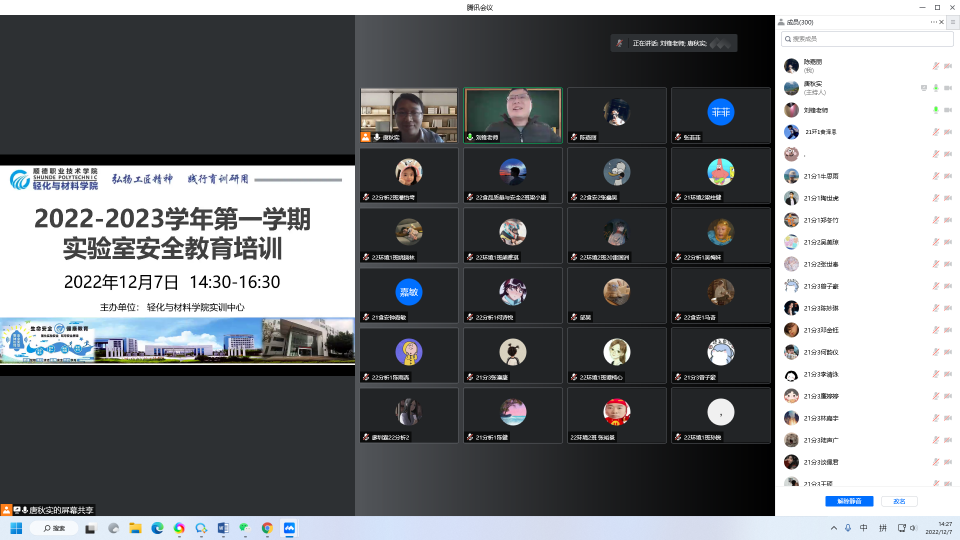Launch Google Chrome from the taskbar
The image size is (960, 540).
coord(267,528)
